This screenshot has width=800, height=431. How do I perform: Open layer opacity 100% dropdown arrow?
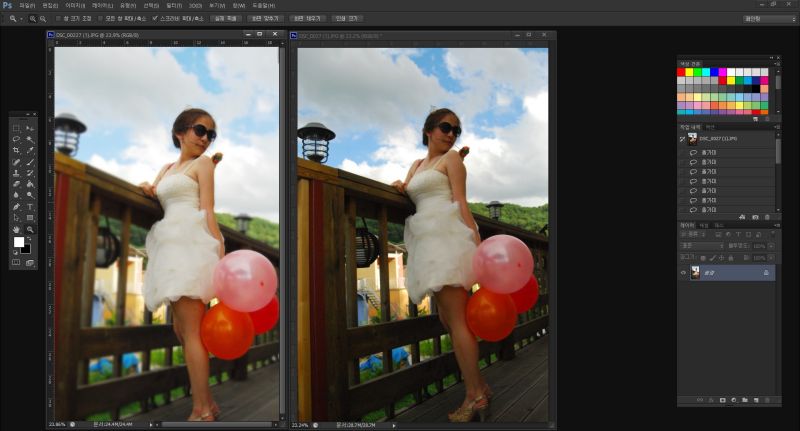771,246
